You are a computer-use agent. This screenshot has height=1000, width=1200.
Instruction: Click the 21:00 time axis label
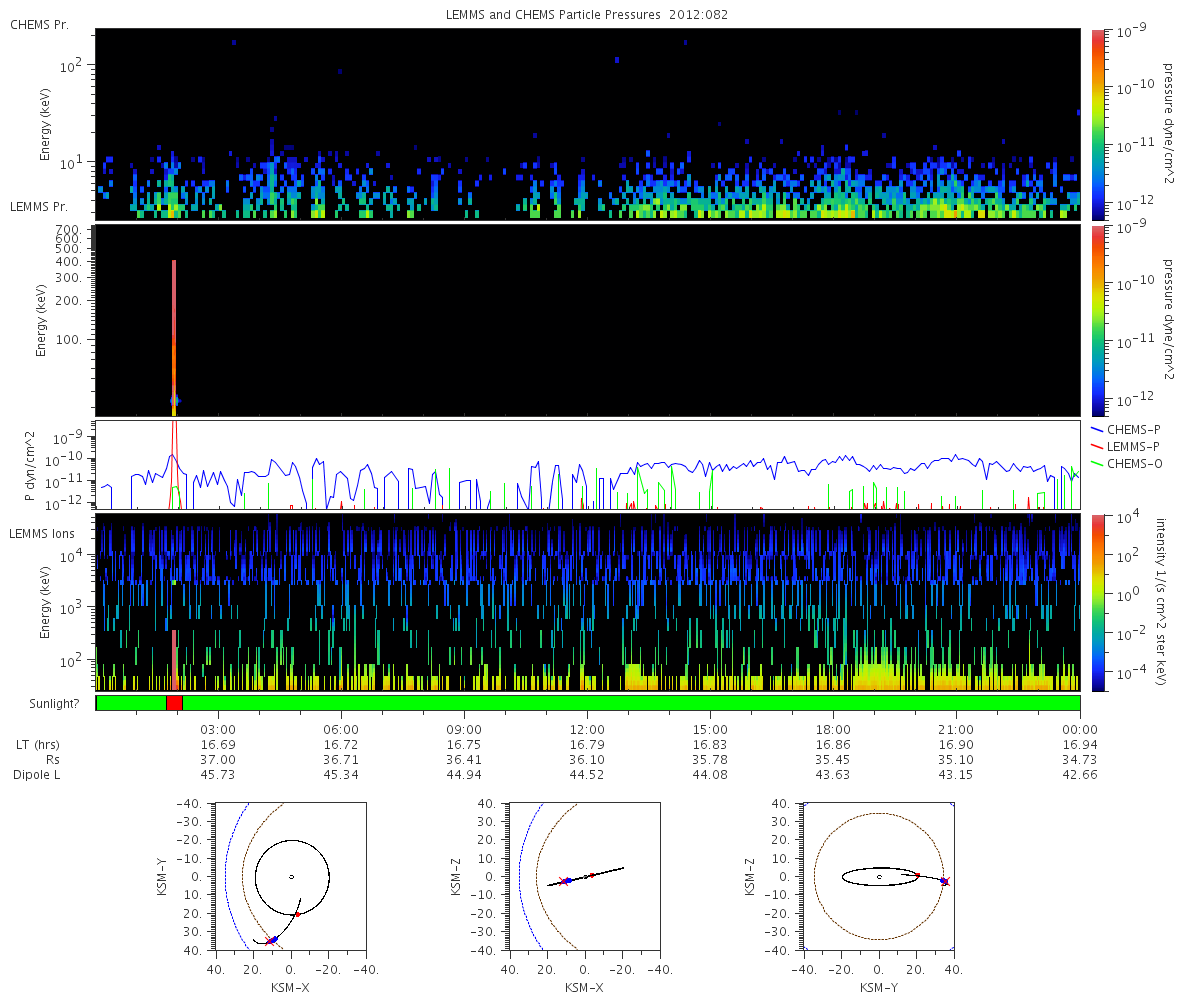pos(956,728)
